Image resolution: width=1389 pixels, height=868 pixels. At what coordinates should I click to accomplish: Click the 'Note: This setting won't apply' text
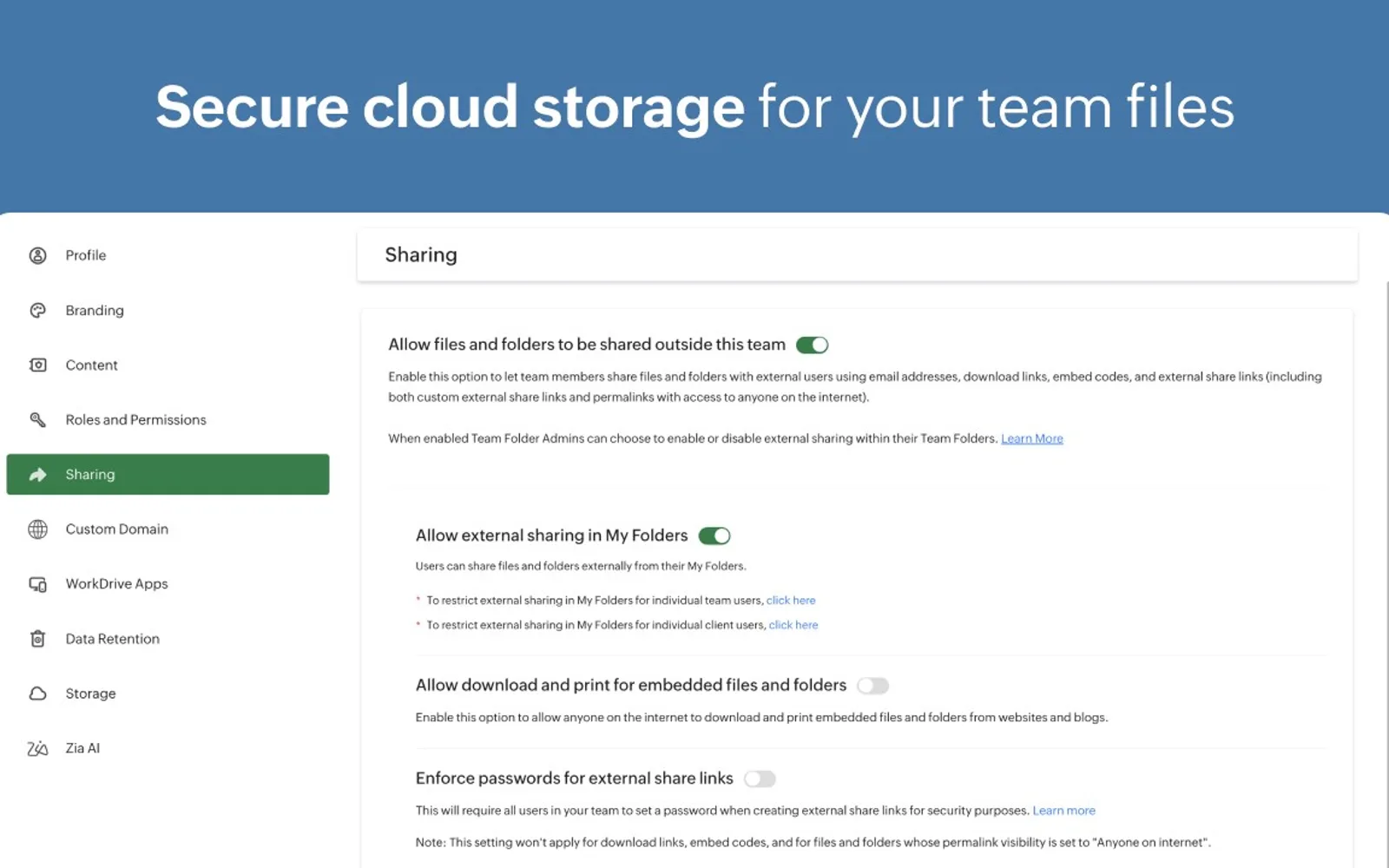point(813,842)
